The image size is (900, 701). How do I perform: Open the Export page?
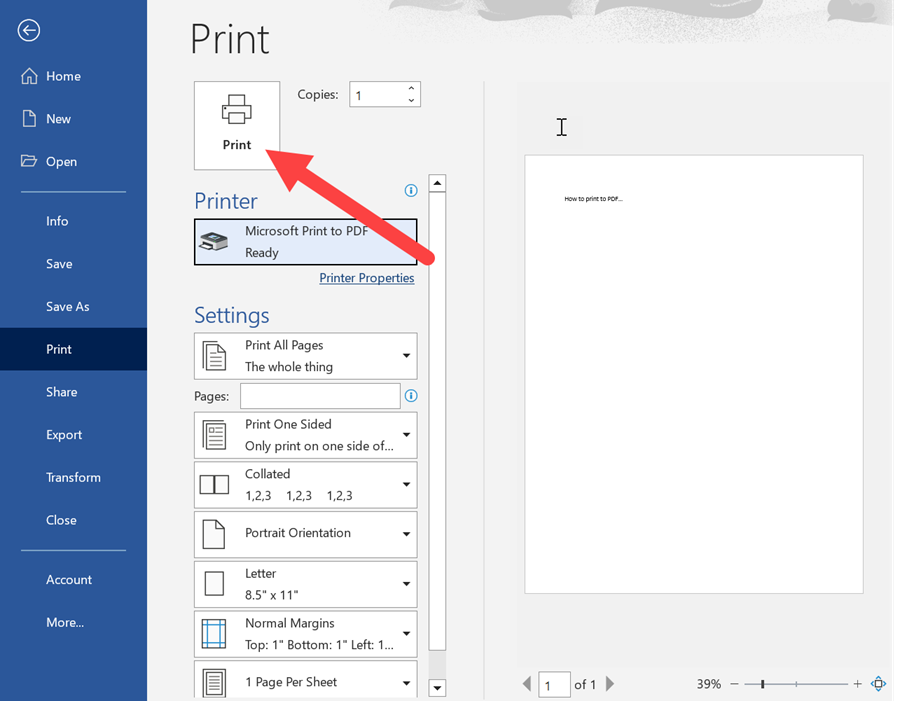click(x=73, y=435)
